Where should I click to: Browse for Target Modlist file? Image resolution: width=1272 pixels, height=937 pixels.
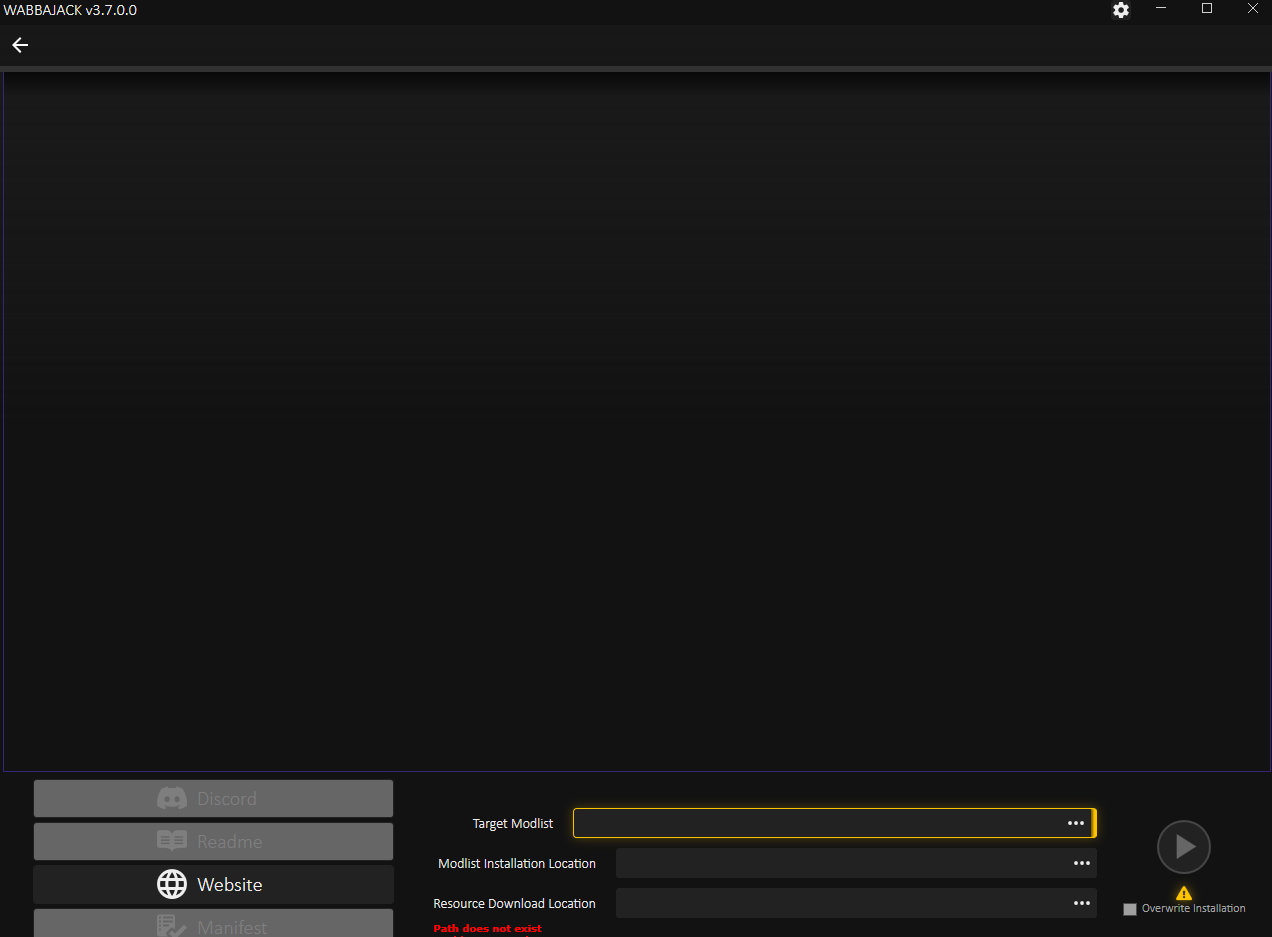[1076, 823]
